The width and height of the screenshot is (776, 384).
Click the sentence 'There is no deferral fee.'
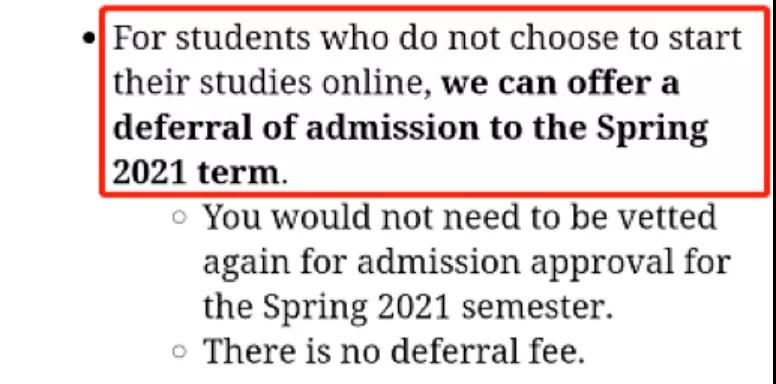pos(394,352)
